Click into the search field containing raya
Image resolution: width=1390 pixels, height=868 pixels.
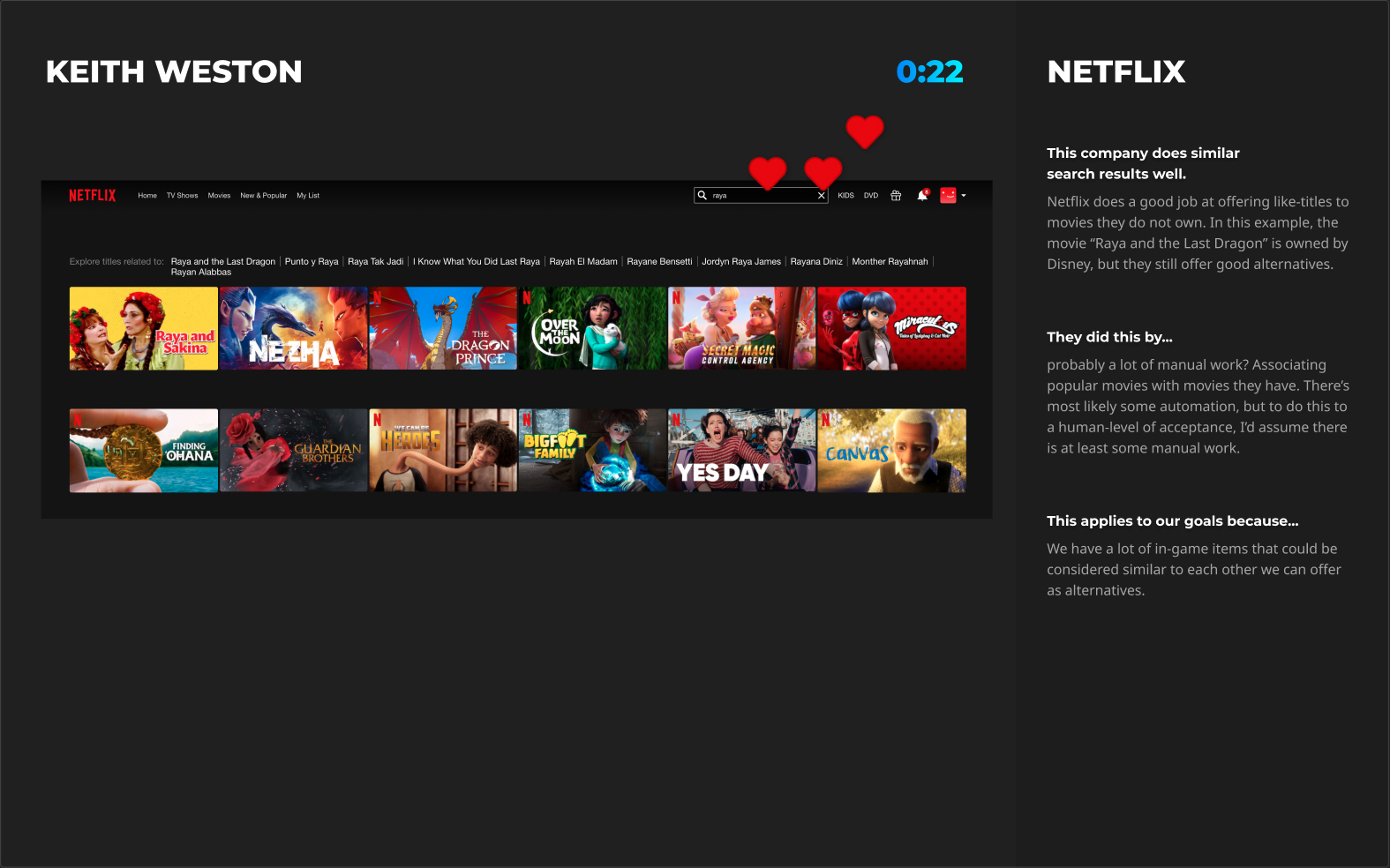point(761,196)
